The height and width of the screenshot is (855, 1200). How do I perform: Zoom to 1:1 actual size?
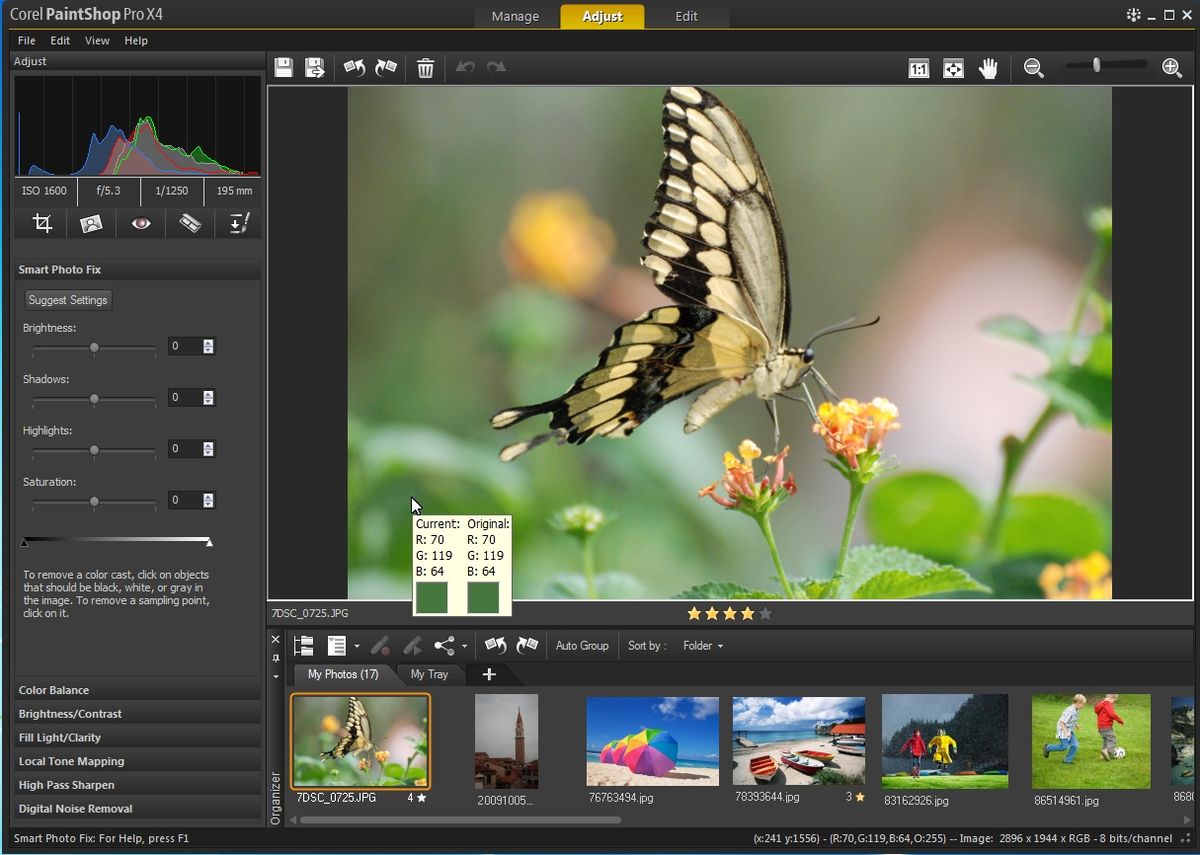(918, 68)
